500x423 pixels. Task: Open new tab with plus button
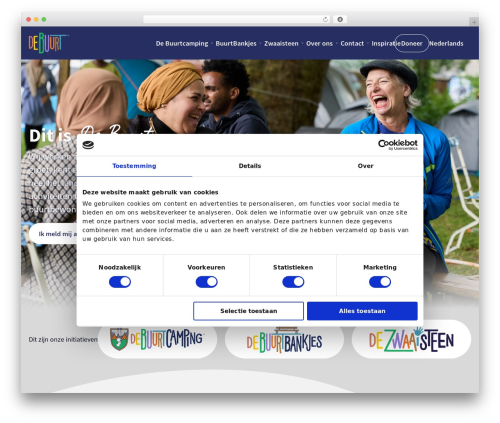(474, 22)
